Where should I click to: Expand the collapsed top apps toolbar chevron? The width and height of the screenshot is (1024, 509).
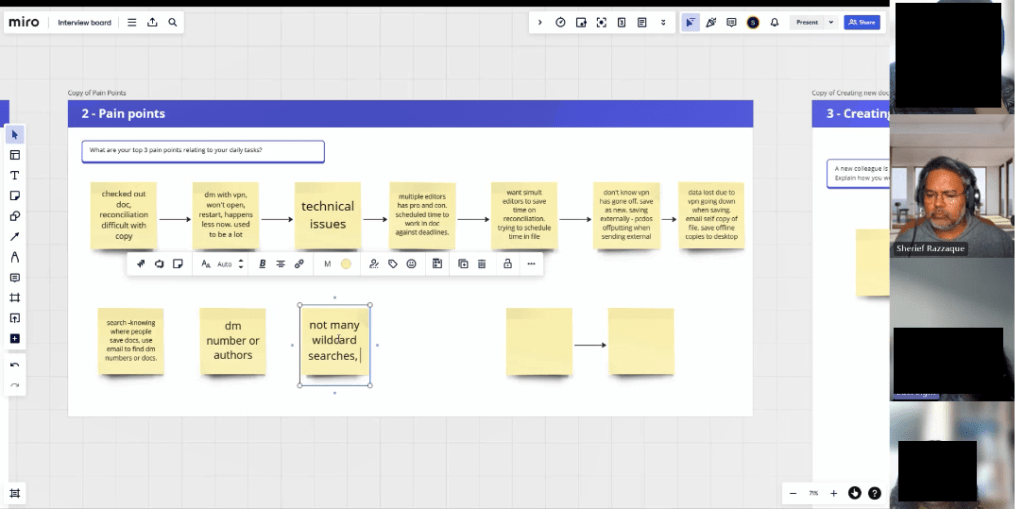540,22
